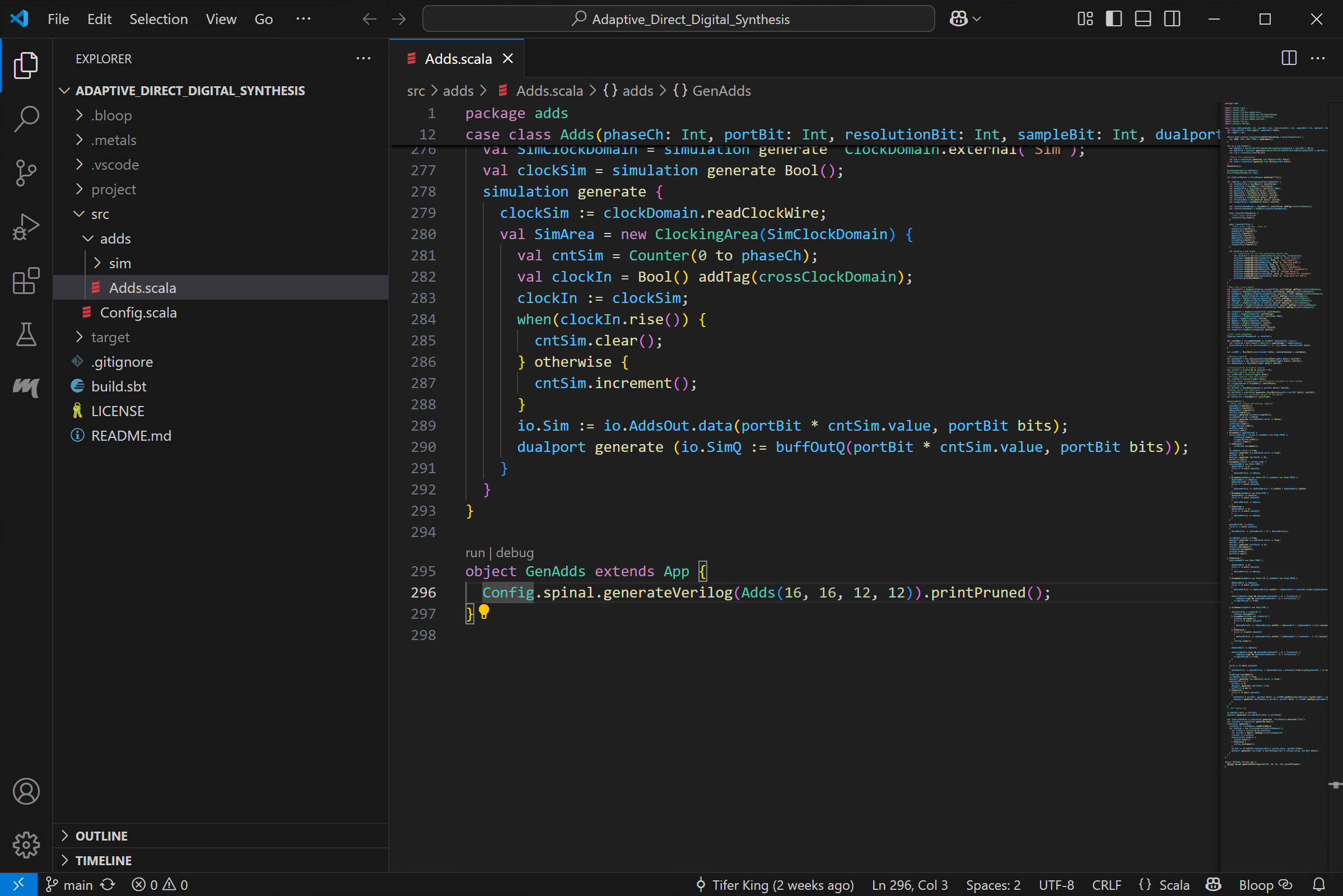Open the Manage gear icon
Image resolution: width=1343 pixels, height=896 pixels.
point(26,844)
